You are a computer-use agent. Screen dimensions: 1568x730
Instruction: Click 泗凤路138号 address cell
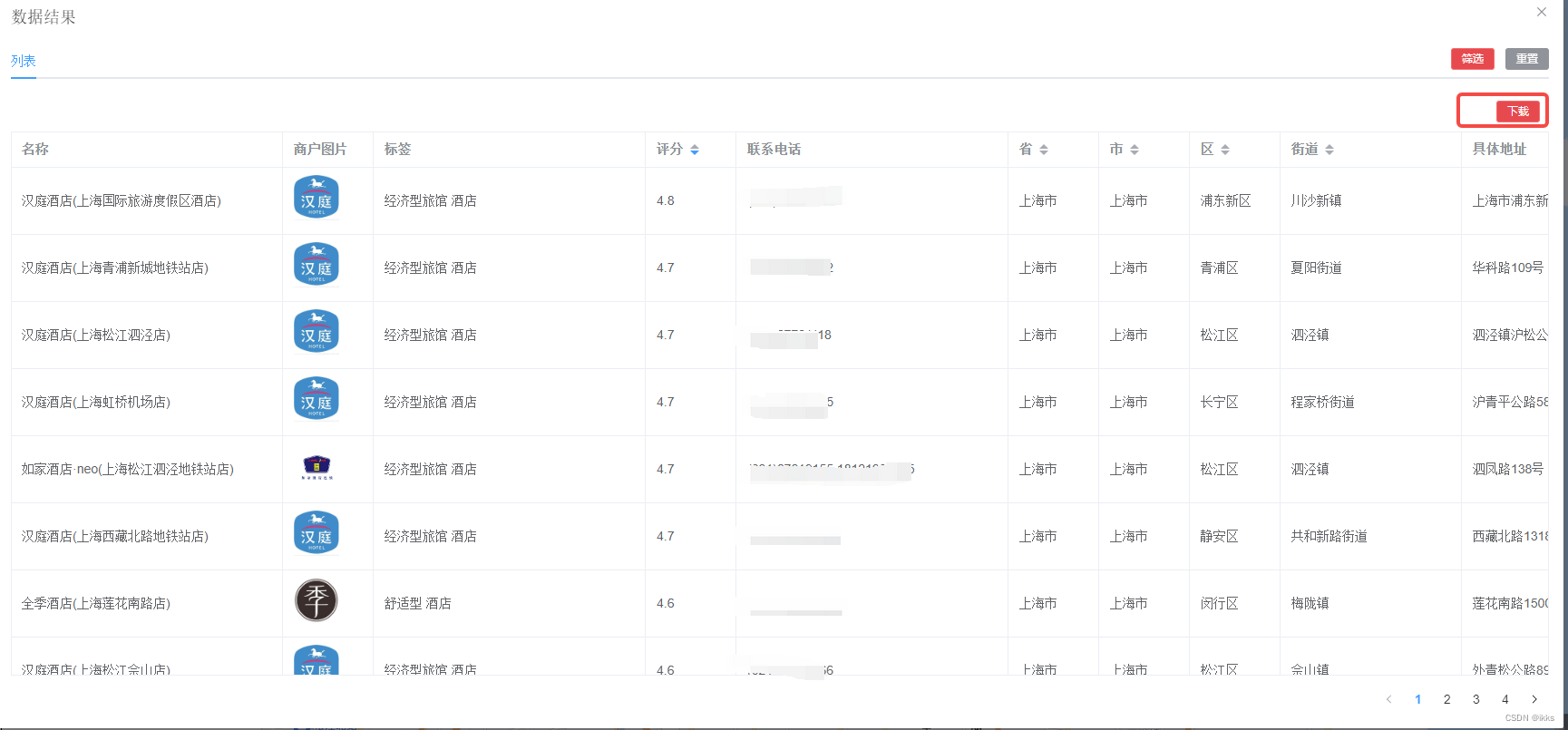coord(1507,470)
